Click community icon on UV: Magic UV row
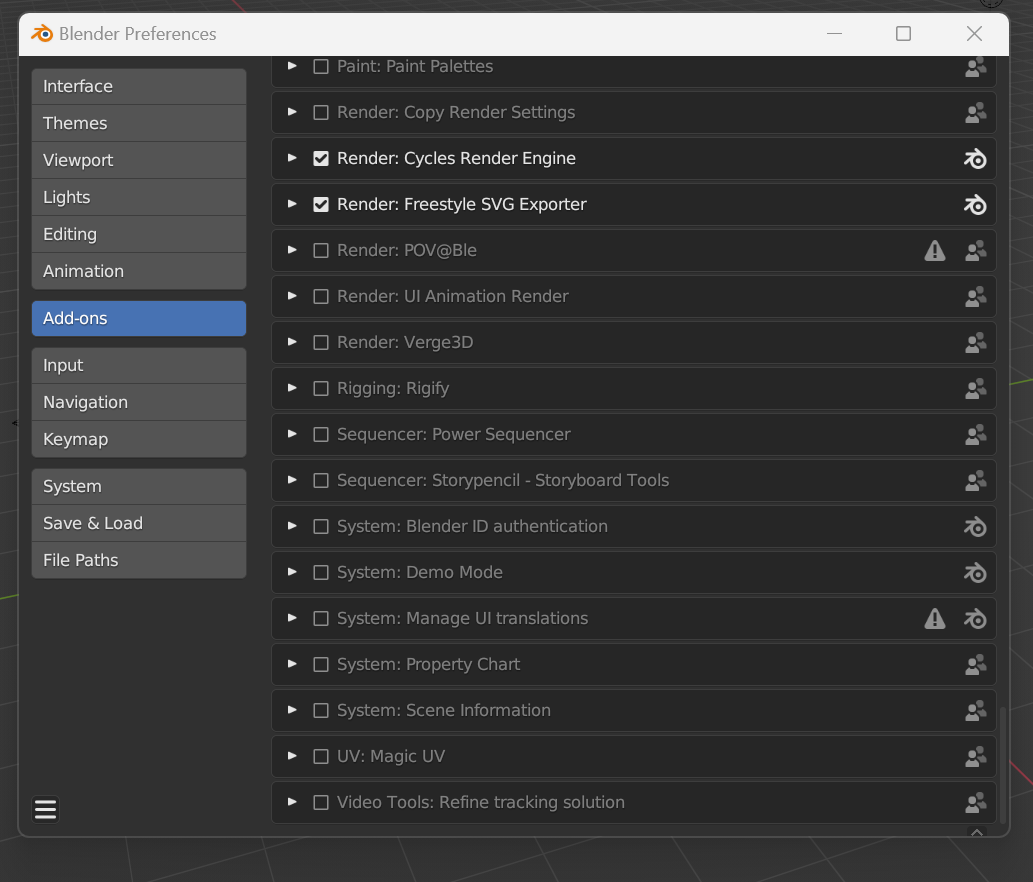Screen dimensions: 1033x882 tap(976, 756)
